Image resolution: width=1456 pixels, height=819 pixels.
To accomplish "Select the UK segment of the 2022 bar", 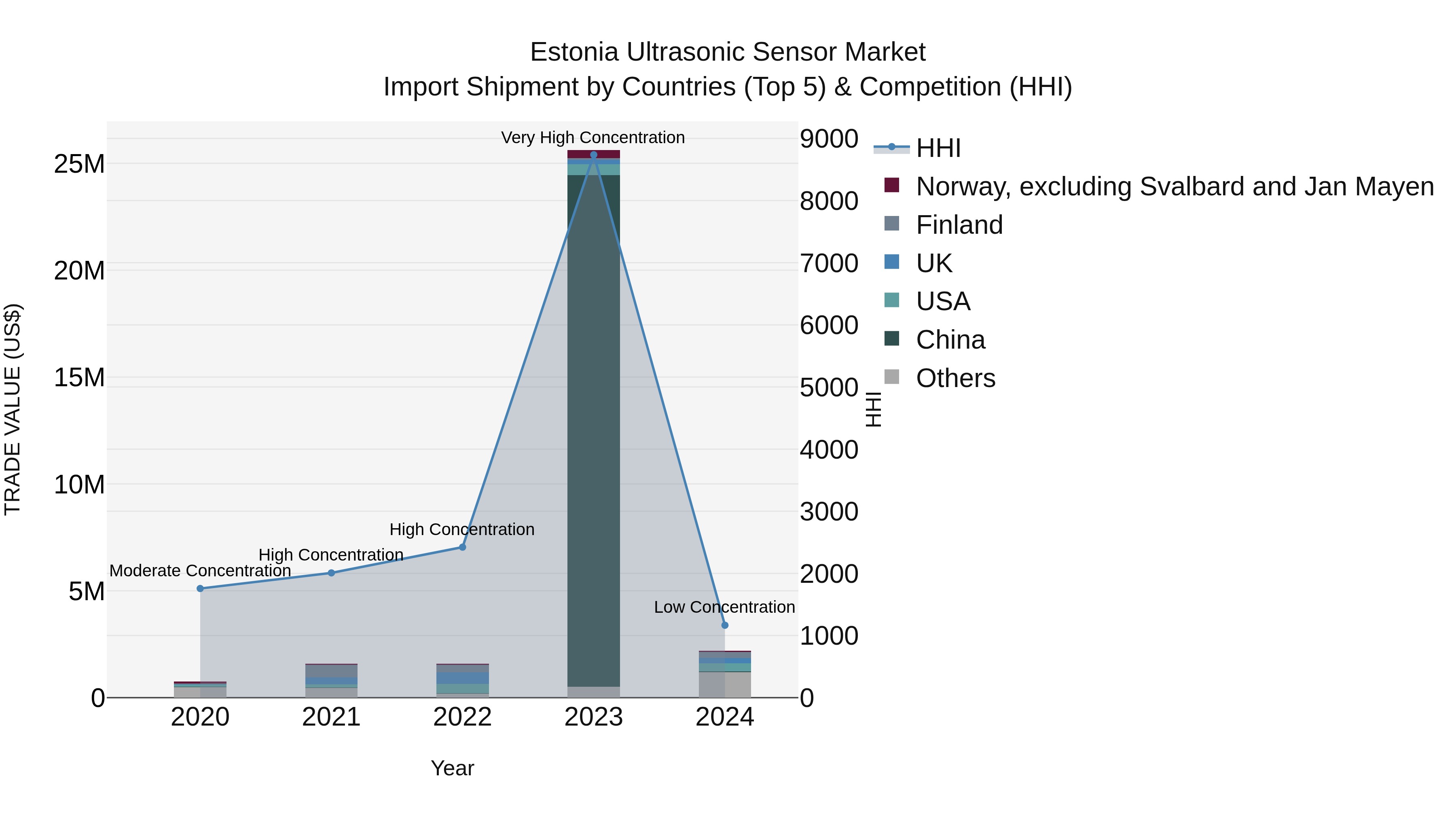I will 462,678.
